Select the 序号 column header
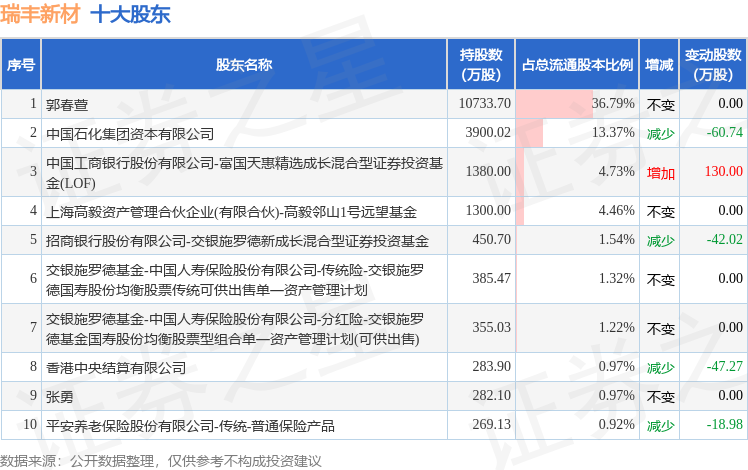 click(x=21, y=64)
